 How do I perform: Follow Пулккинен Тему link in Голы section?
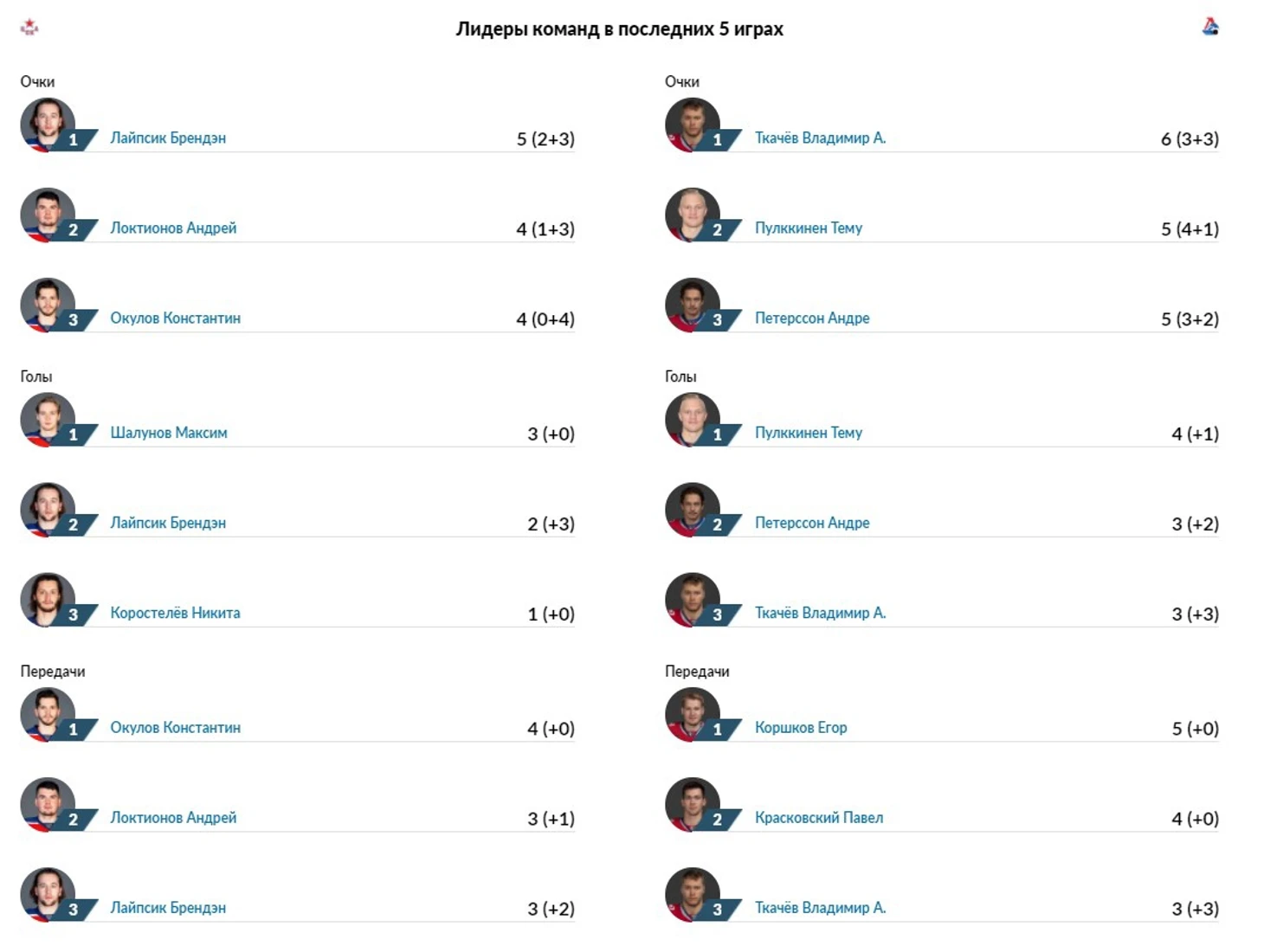pos(809,433)
